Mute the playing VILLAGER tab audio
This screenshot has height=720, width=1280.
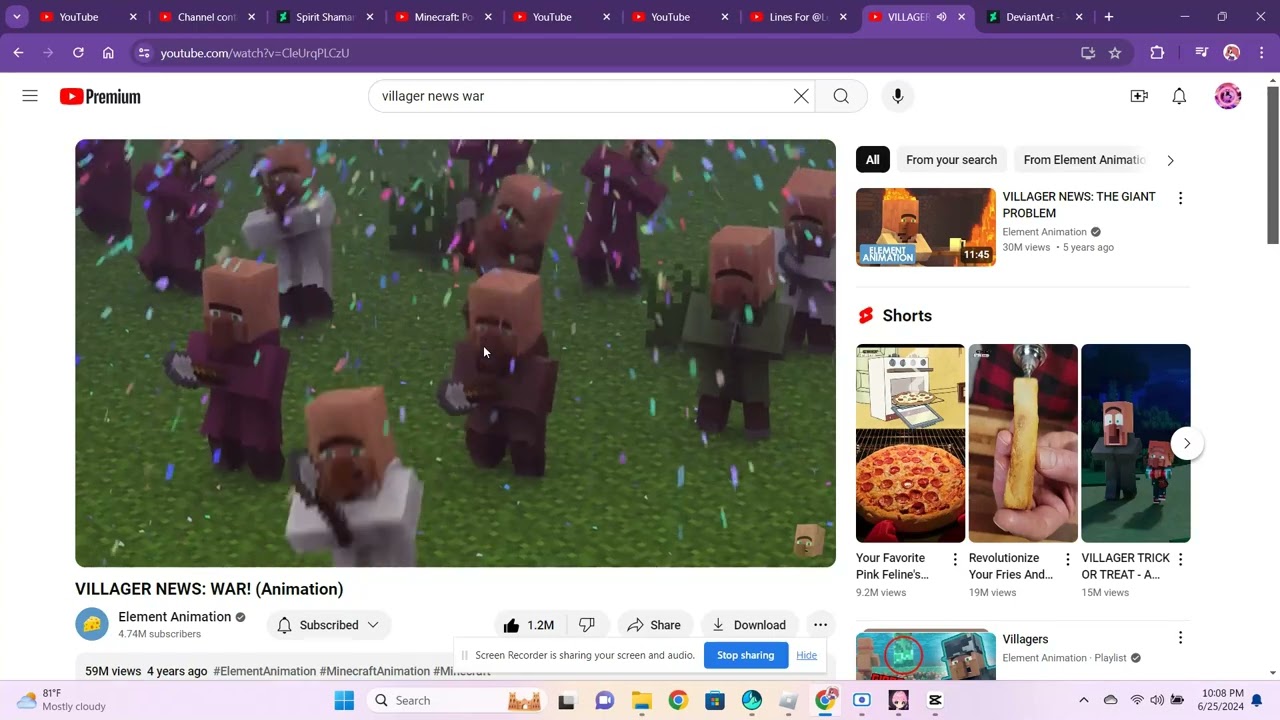point(941,17)
